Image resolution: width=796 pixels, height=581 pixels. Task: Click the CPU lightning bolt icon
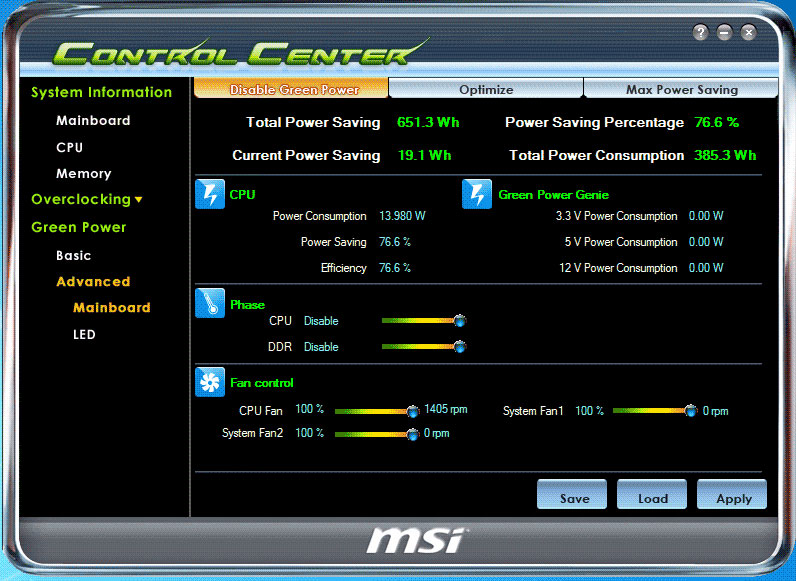(210, 194)
